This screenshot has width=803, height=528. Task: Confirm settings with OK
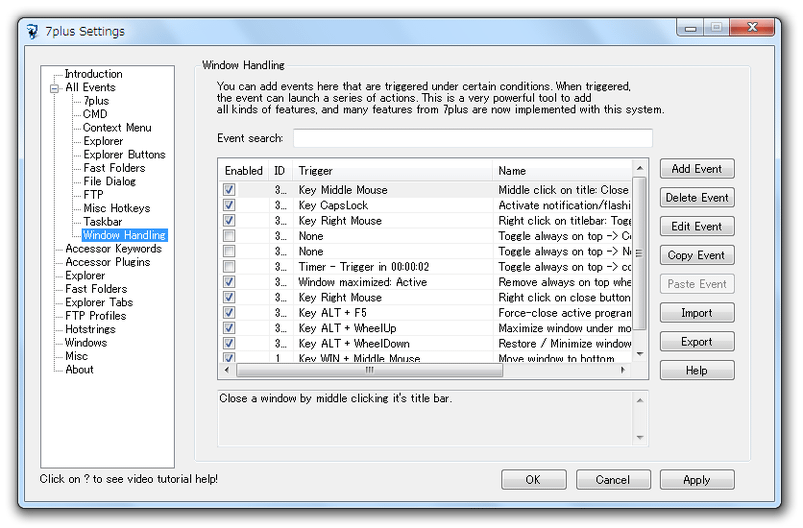click(534, 480)
